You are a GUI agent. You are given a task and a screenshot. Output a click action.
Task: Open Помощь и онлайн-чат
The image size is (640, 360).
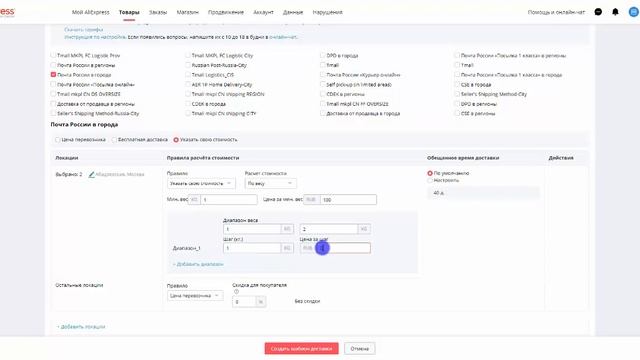tap(556, 12)
